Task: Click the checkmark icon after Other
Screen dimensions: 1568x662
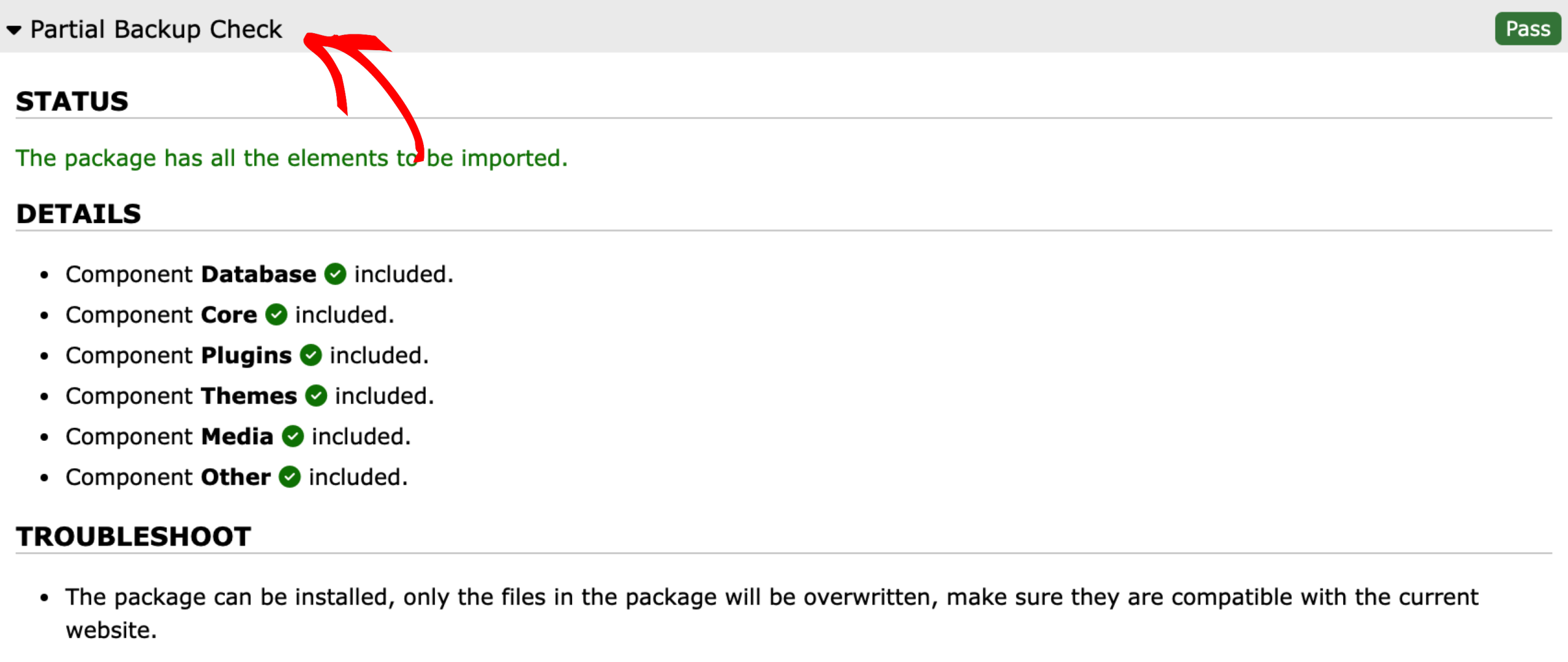Action: 290,477
